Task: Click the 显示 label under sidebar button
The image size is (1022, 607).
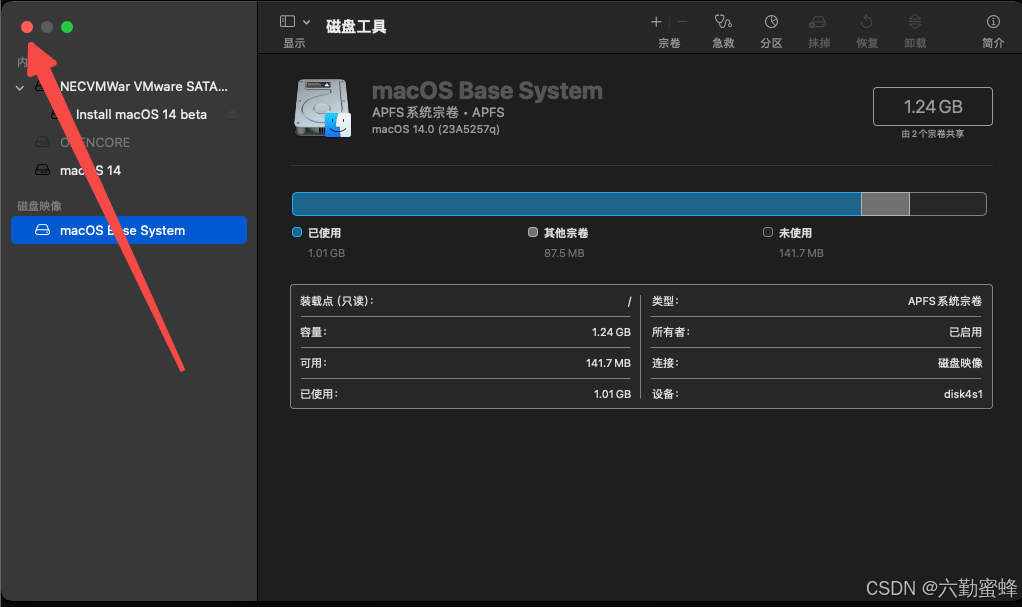Action: click(x=294, y=43)
